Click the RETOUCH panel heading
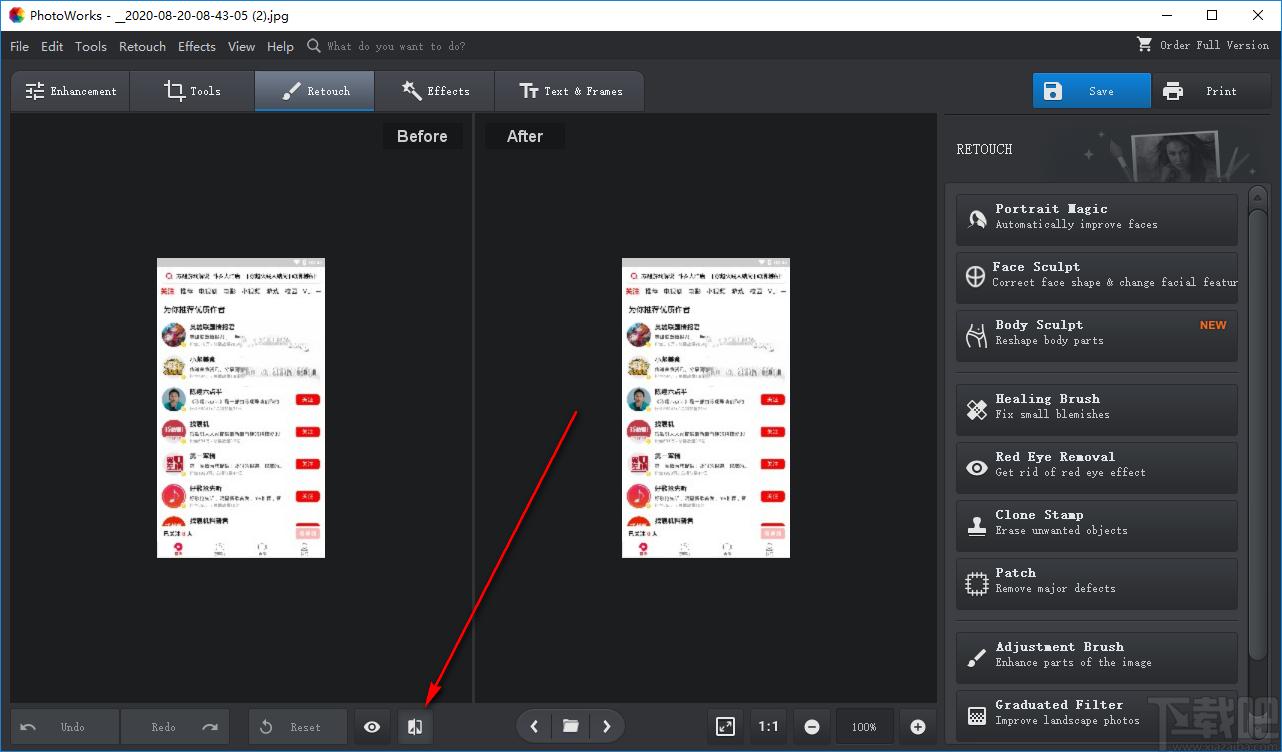Image resolution: width=1282 pixels, height=752 pixels. tap(984, 149)
